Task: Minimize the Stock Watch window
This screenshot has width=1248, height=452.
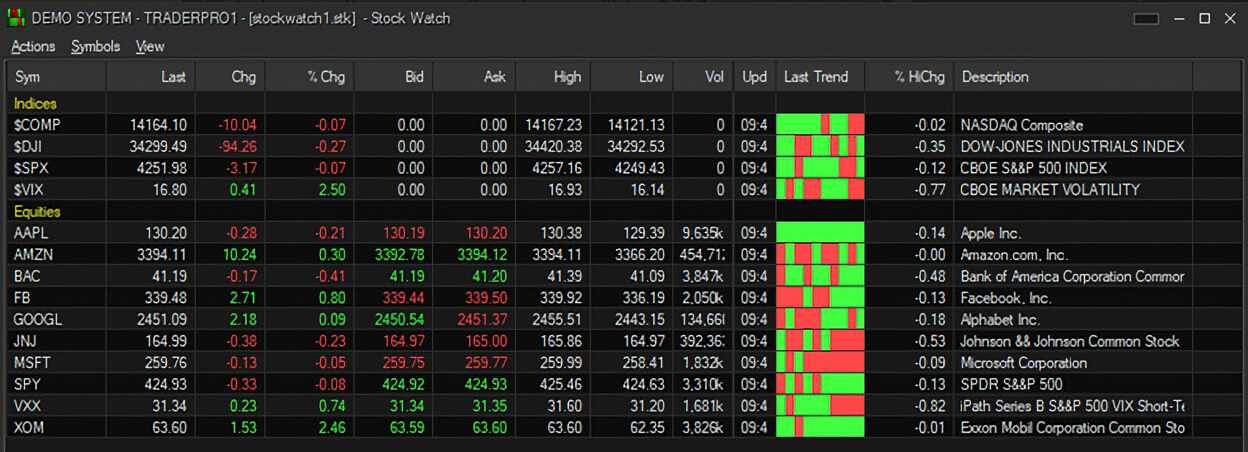Action: tap(1179, 18)
